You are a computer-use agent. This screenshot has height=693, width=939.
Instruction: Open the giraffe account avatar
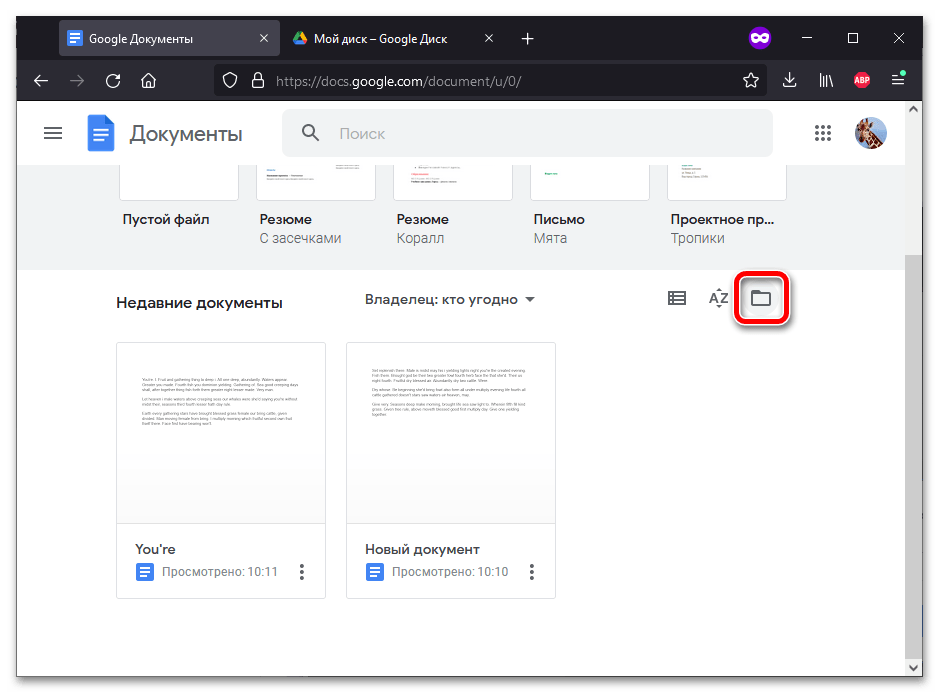point(870,133)
